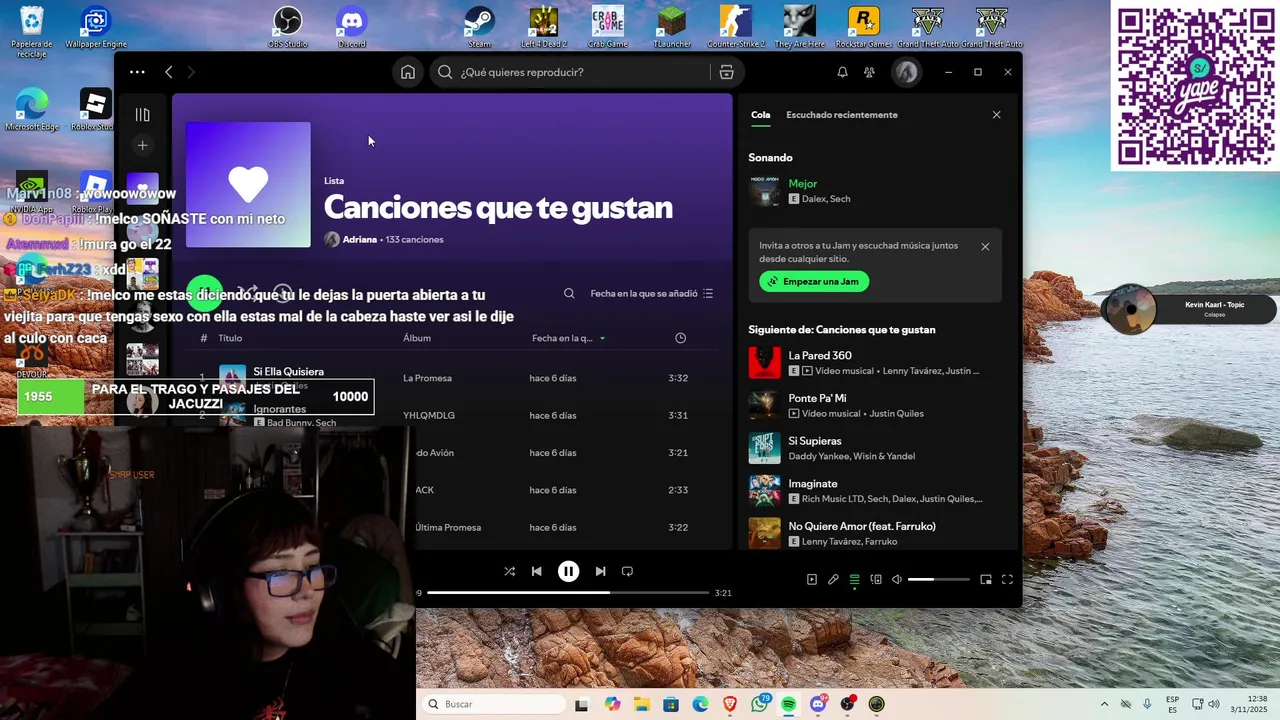Viewport: 1280px width, 720px height.
Task: Switch to the Cola tab
Action: coord(761,115)
